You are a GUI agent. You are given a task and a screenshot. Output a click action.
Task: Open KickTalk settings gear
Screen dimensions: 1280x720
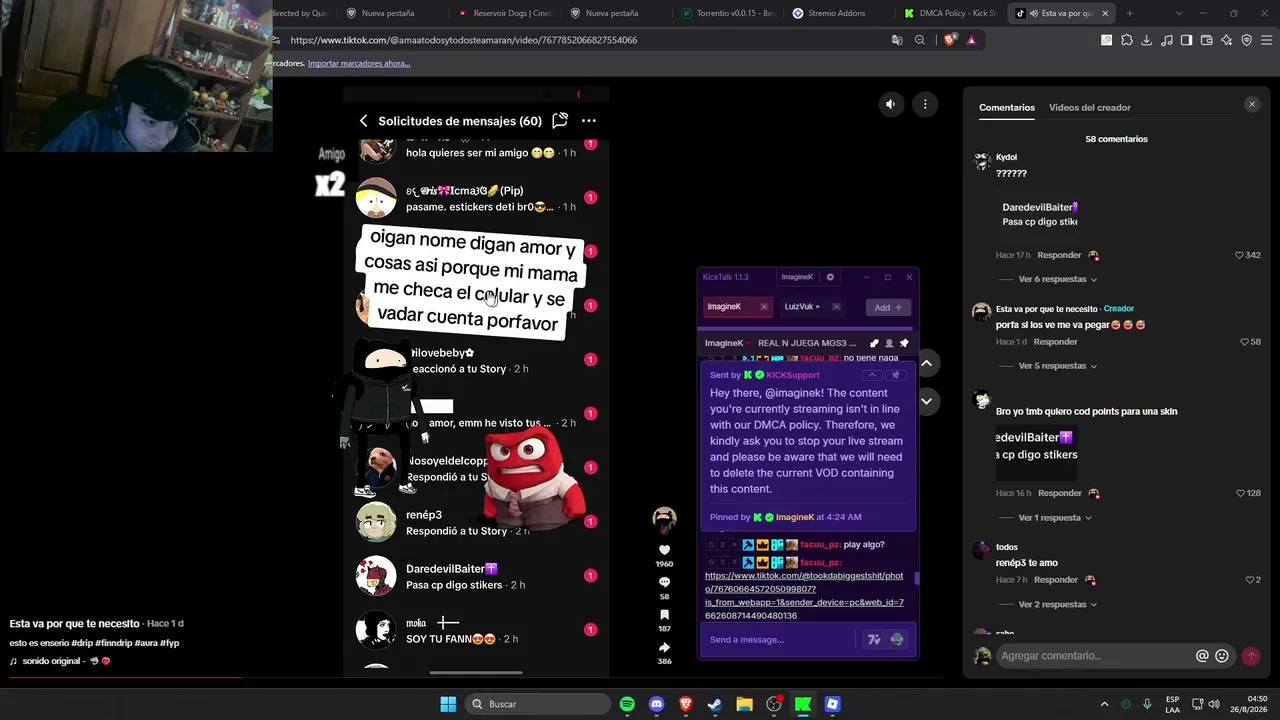click(x=830, y=277)
